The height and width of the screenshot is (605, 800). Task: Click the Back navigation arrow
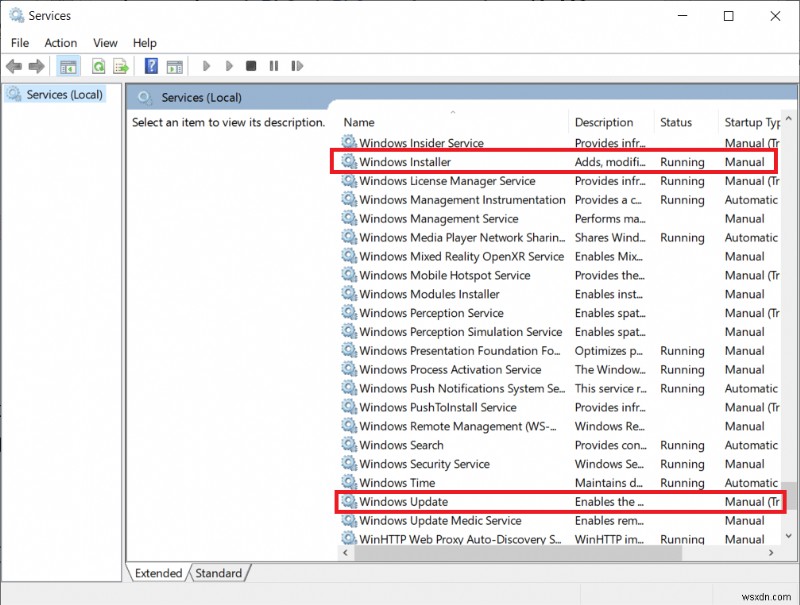coord(13,66)
